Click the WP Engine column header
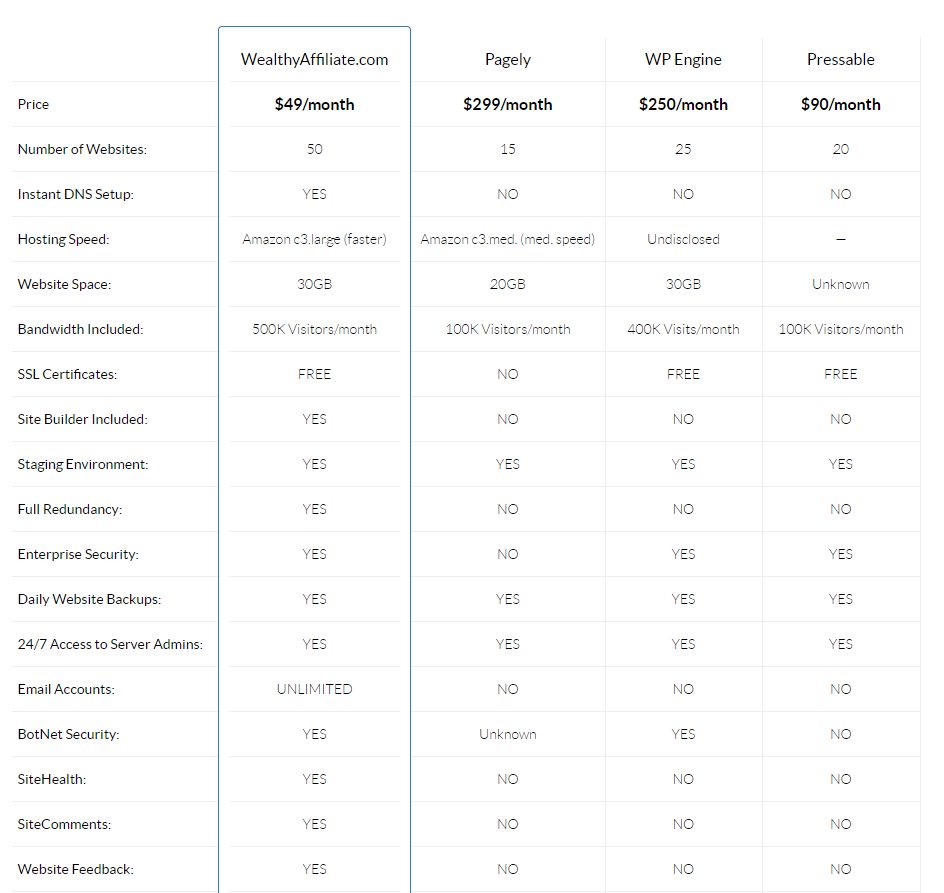 (x=683, y=60)
